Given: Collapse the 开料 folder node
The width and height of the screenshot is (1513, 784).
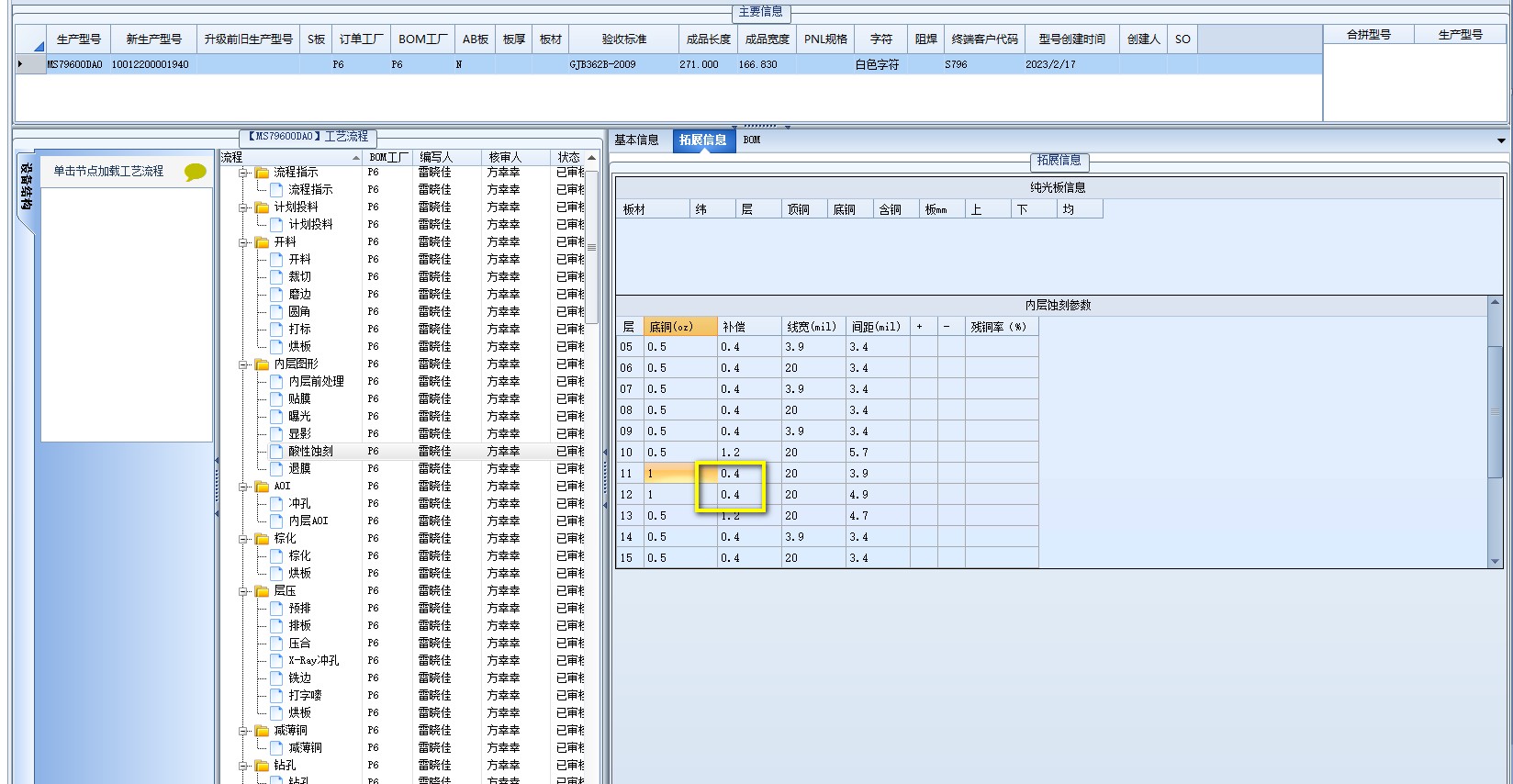Looking at the screenshot, I should click(244, 242).
